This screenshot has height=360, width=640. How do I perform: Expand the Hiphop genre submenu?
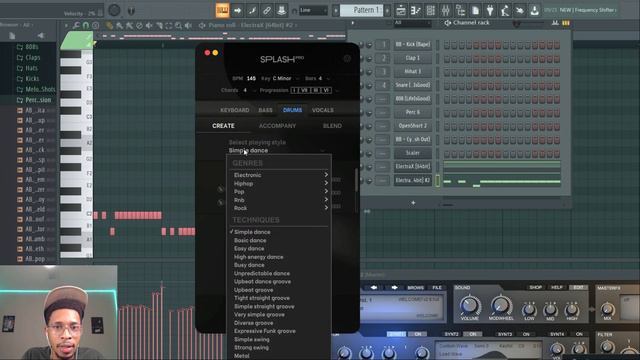[x=280, y=183]
